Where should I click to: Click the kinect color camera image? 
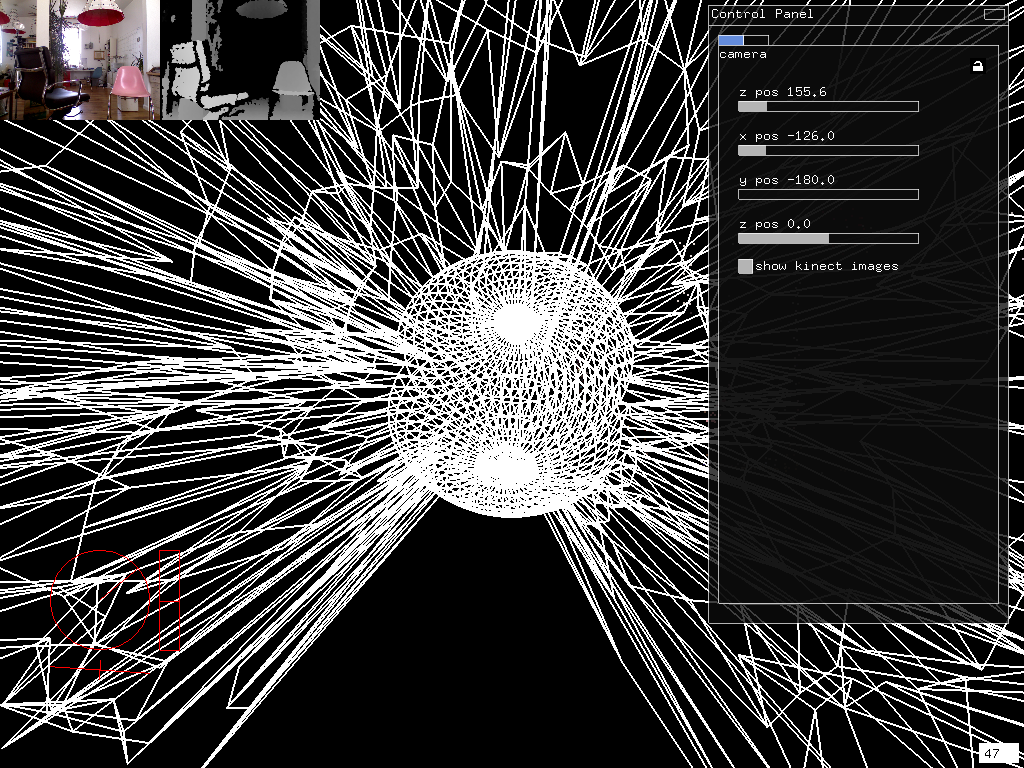80,59
